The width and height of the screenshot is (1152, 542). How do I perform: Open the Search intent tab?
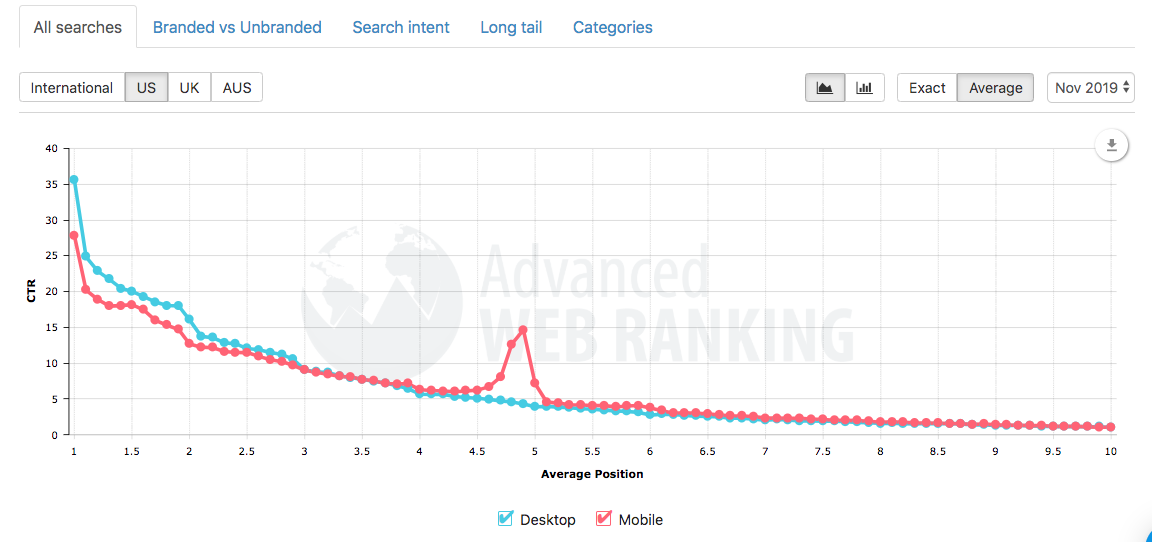(x=401, y=27)
